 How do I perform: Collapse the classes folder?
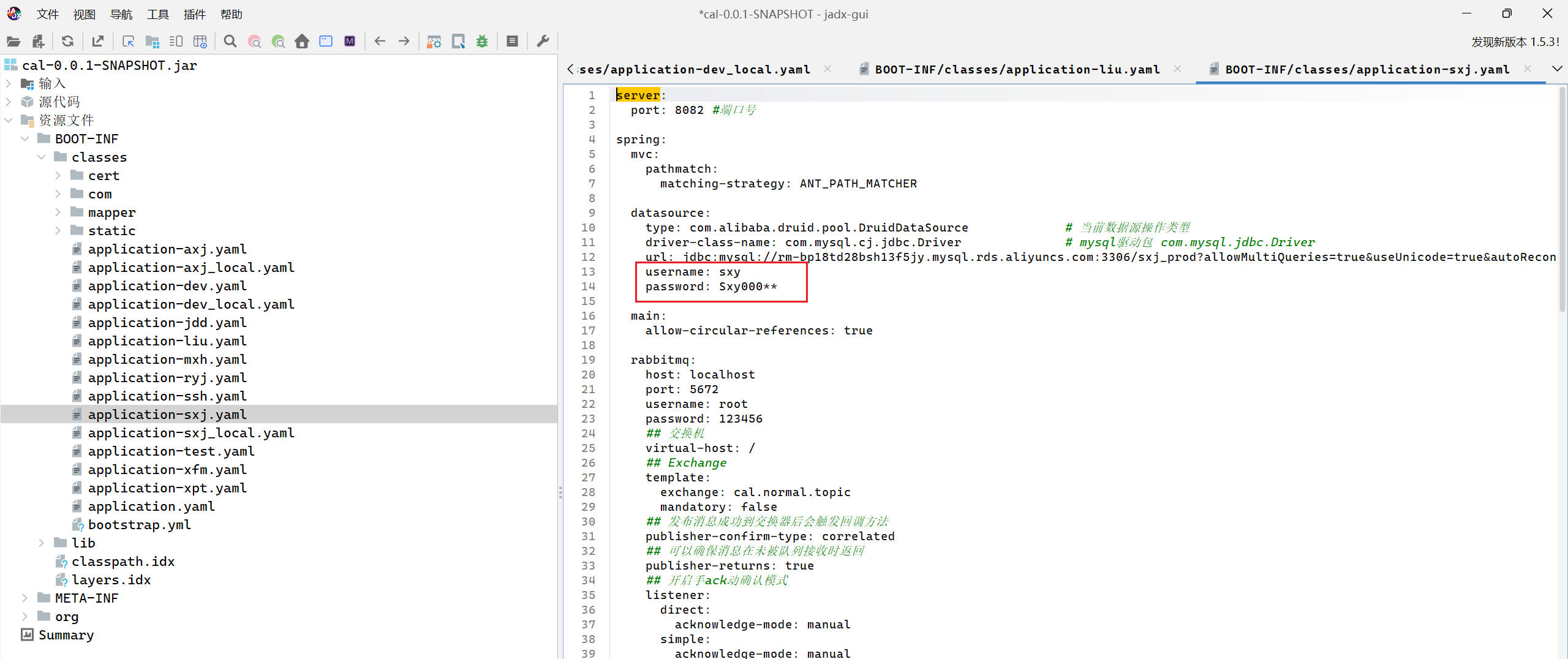pyautogui.click(x=42, y=157)
